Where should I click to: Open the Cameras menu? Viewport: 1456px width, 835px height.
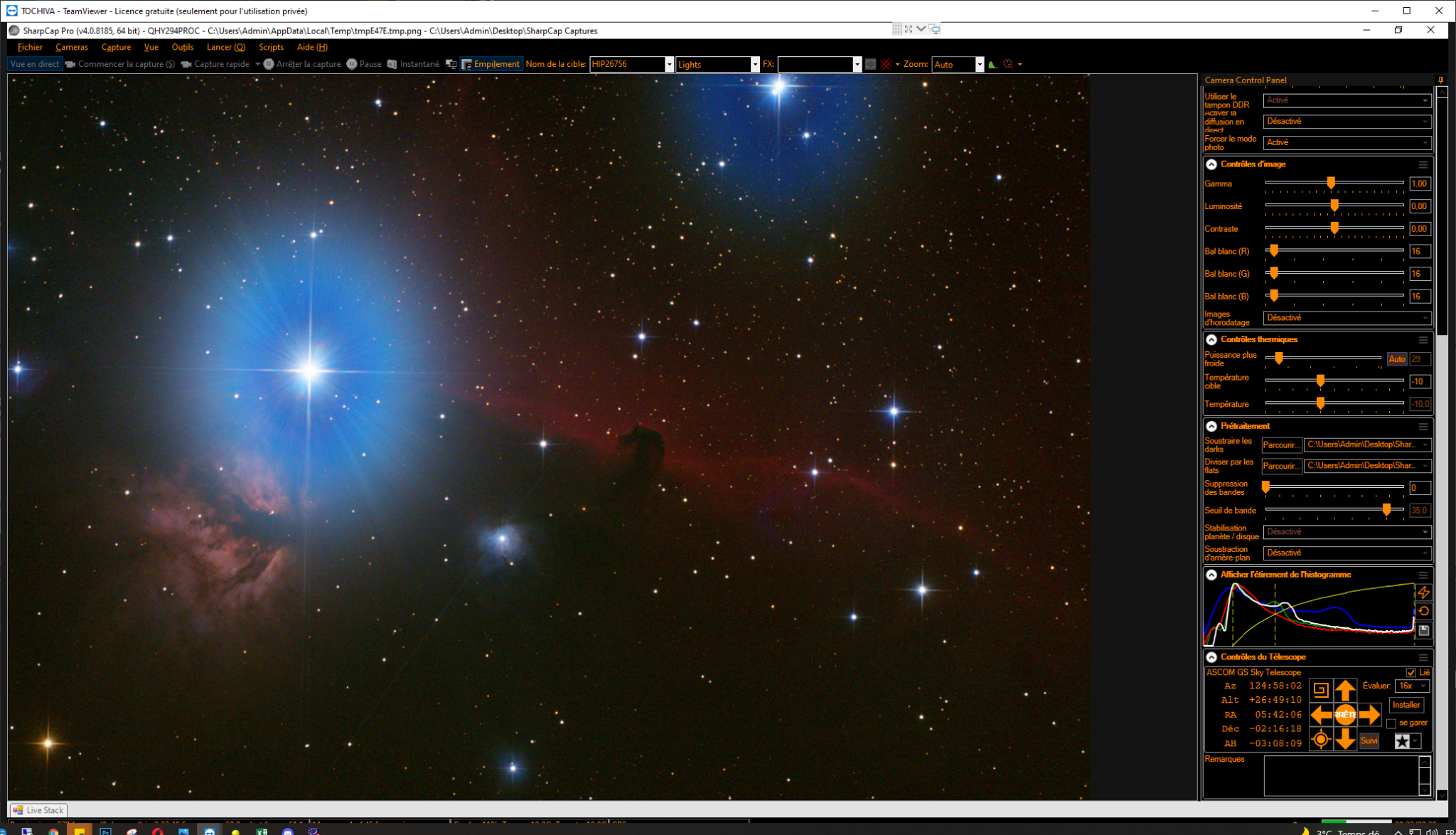72,47
